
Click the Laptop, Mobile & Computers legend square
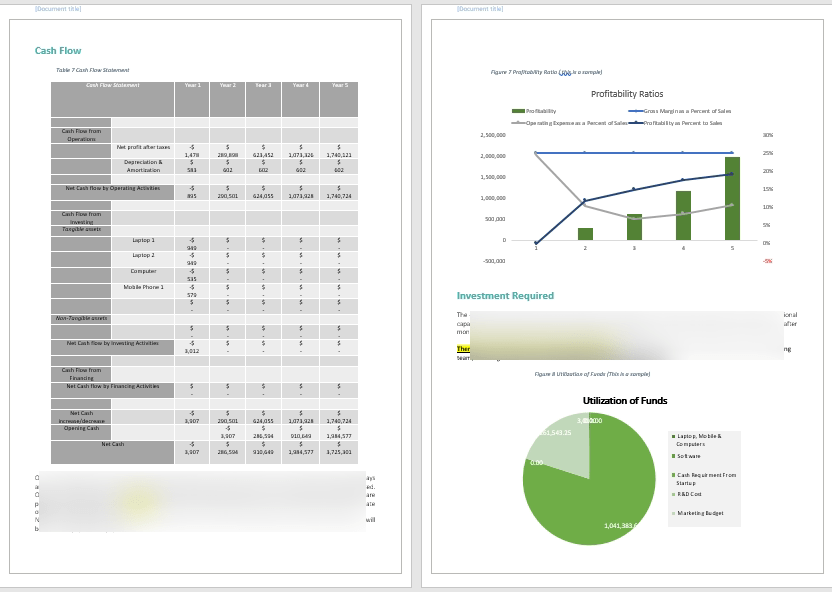673,436
